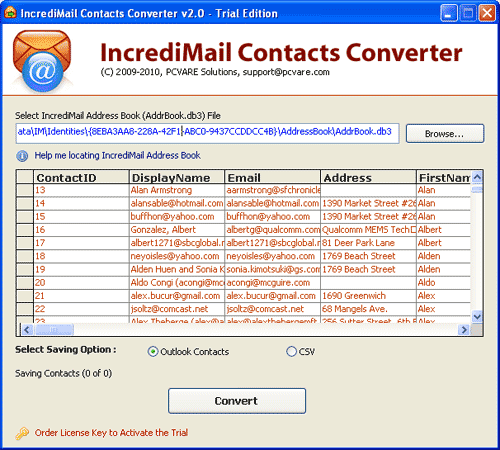Click the ContactID column header
The height and width of the screenshot is (450, 500).
coord(81,177)
